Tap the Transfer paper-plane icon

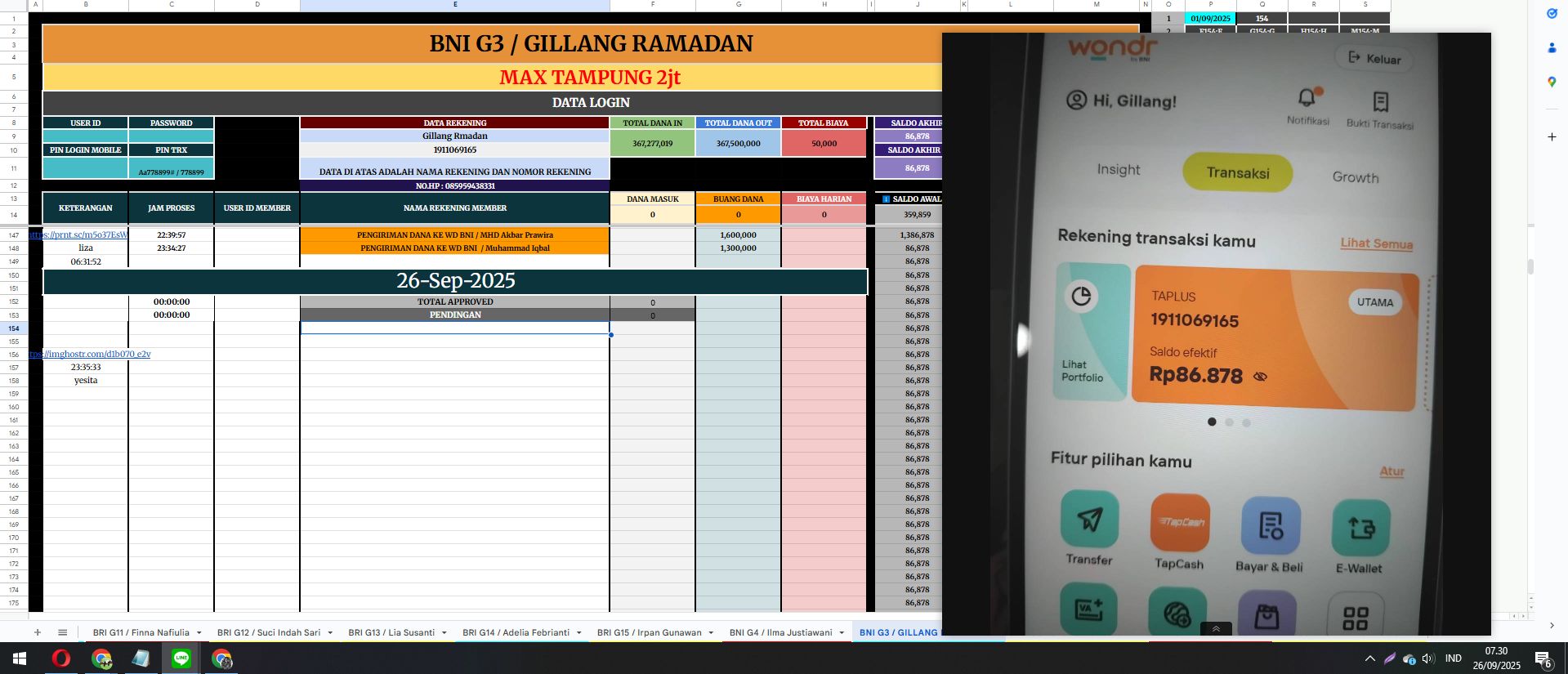coord(1090,519)
